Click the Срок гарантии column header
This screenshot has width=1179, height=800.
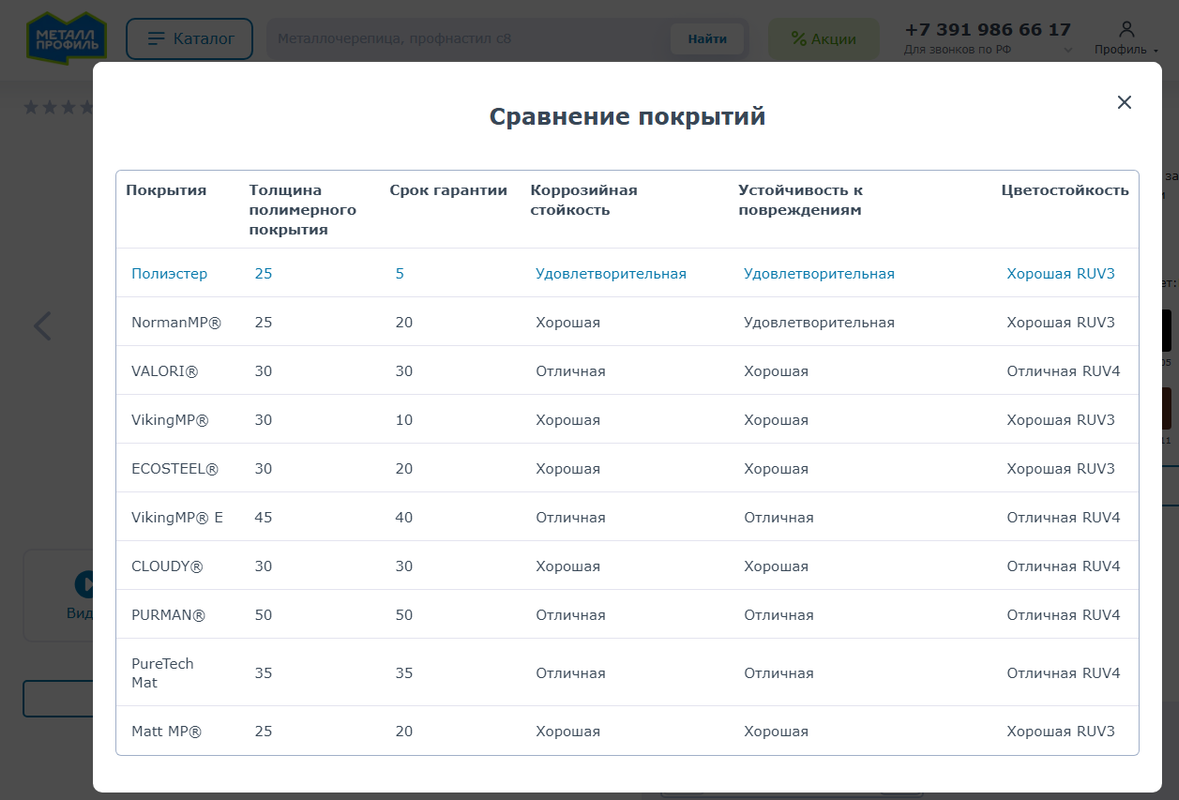(448, 190)
